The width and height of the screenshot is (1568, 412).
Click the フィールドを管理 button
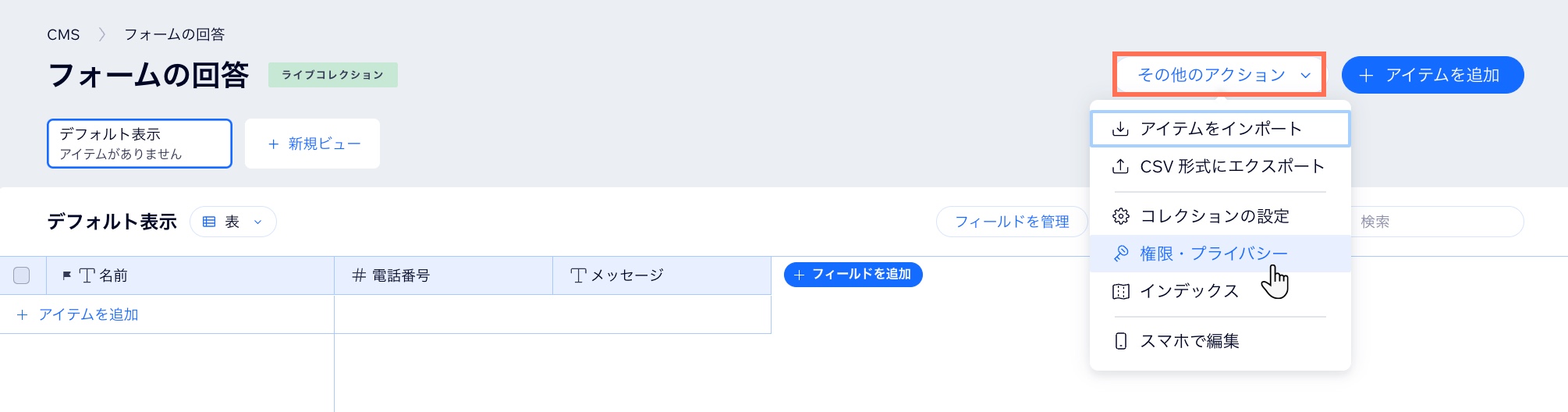(x=1012, y=222)
